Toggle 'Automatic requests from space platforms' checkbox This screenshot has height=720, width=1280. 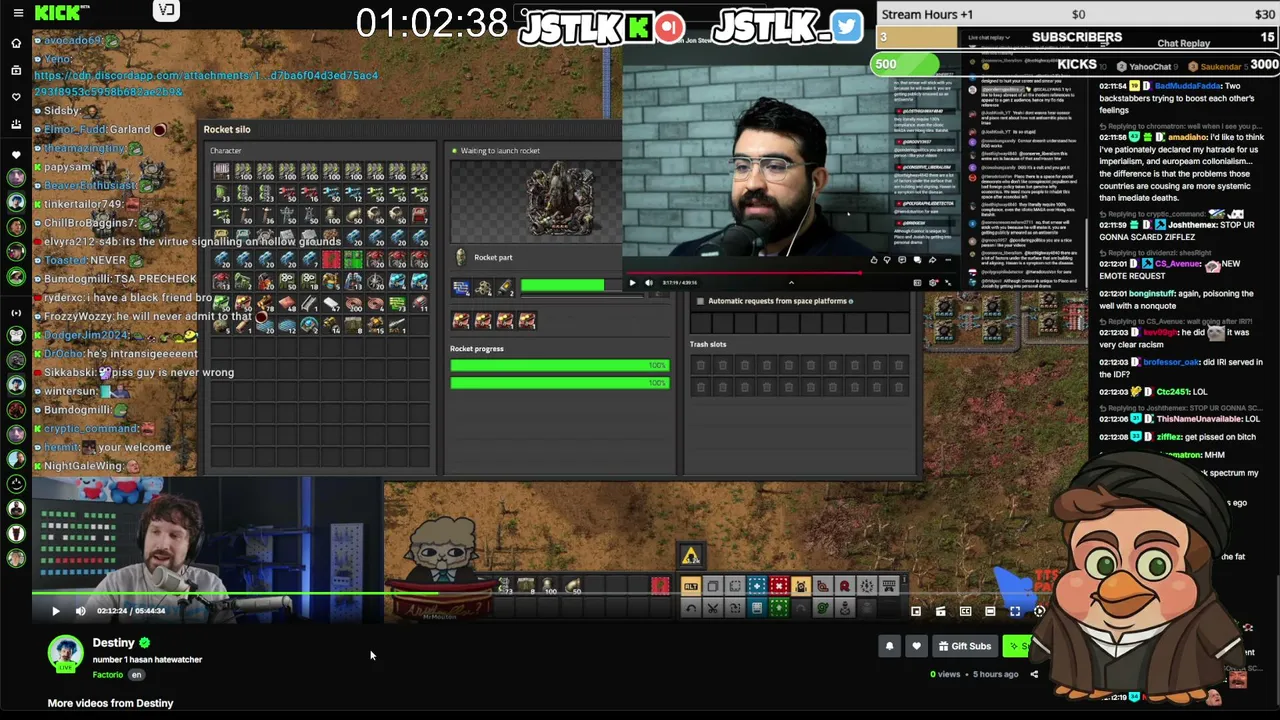[x=700, y=301]
